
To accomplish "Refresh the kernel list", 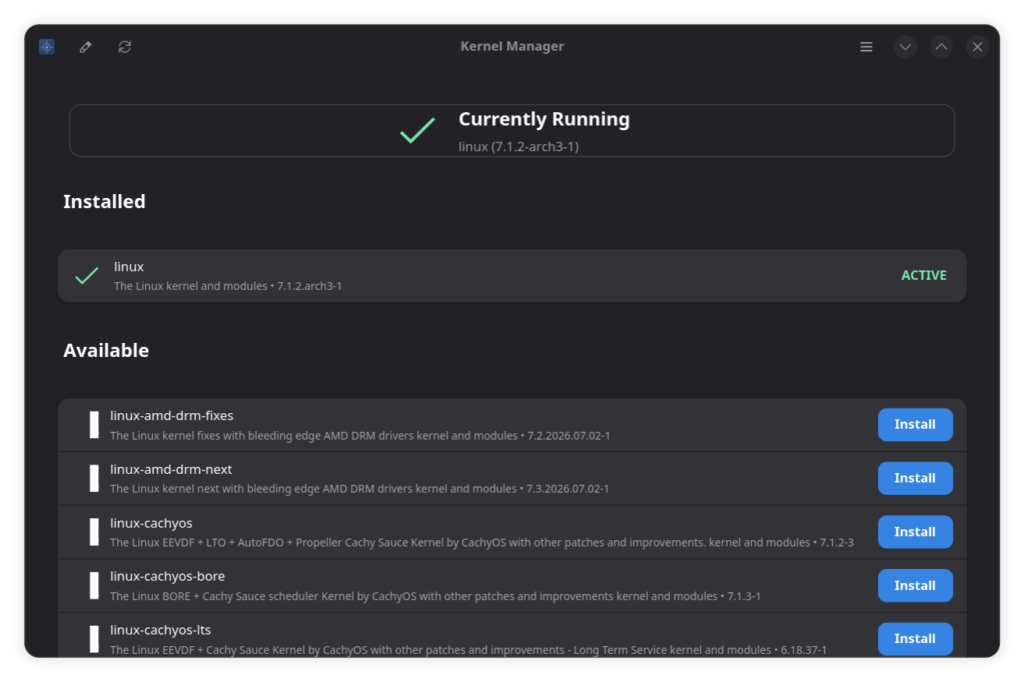I will tap(125, 47).
